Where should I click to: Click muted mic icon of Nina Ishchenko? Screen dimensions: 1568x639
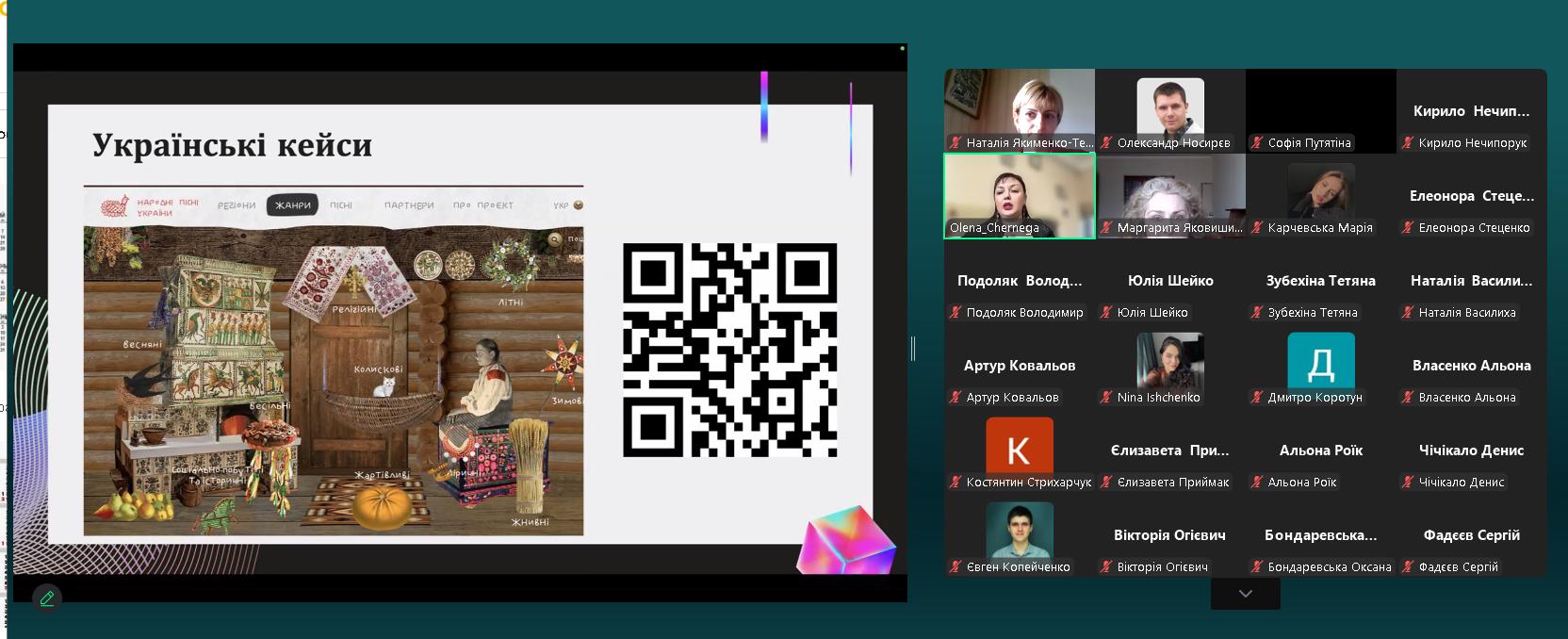[1106, 398]
